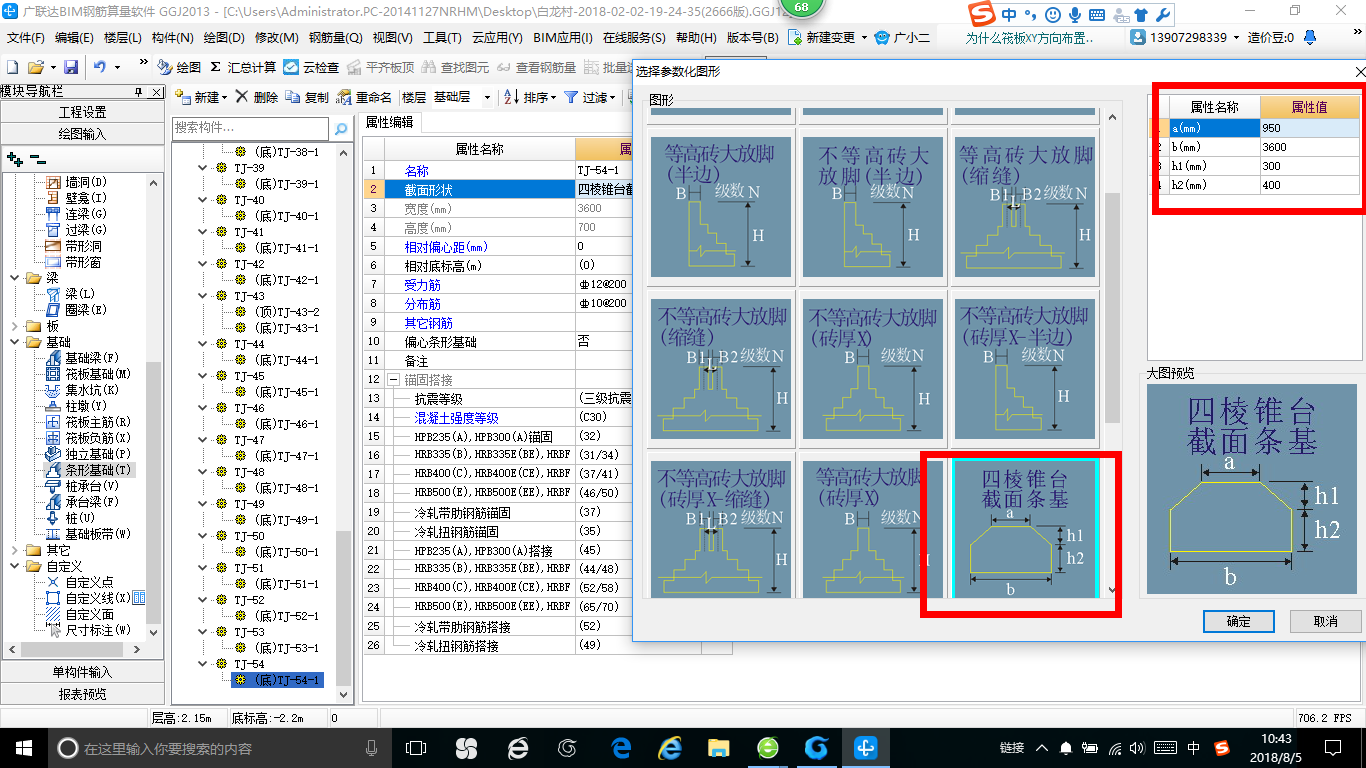Open the 构件(N) menu
The image size is (1366, 768).
click(x=172, y=37)
